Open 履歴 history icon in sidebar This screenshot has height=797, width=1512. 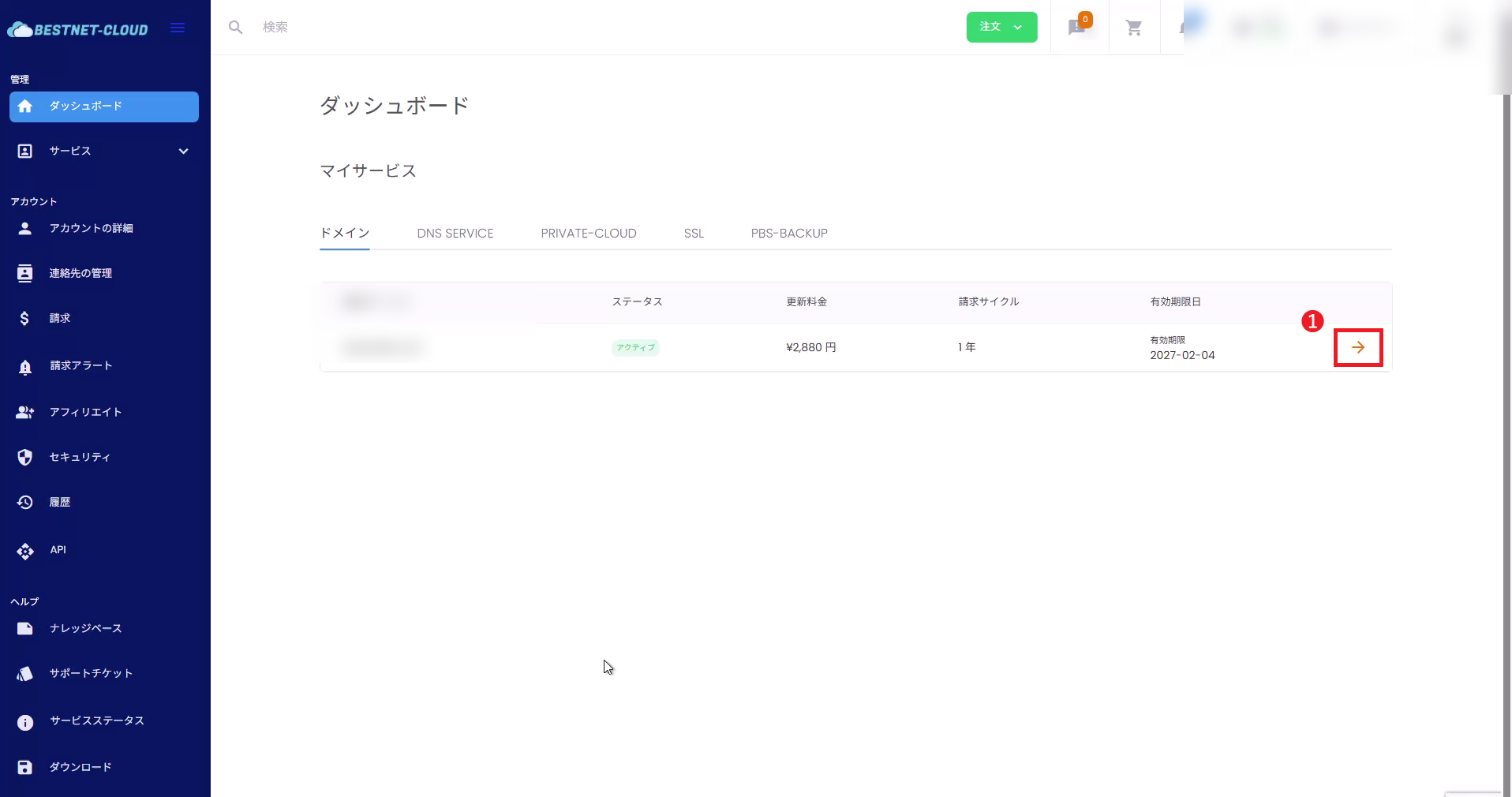[x=25, y=503]
